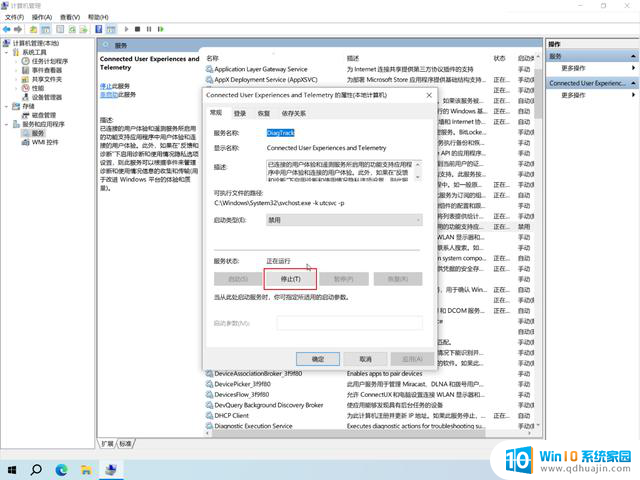Collapse the 系统工具 tree node

pyautogui.click(x=7, y=52)
